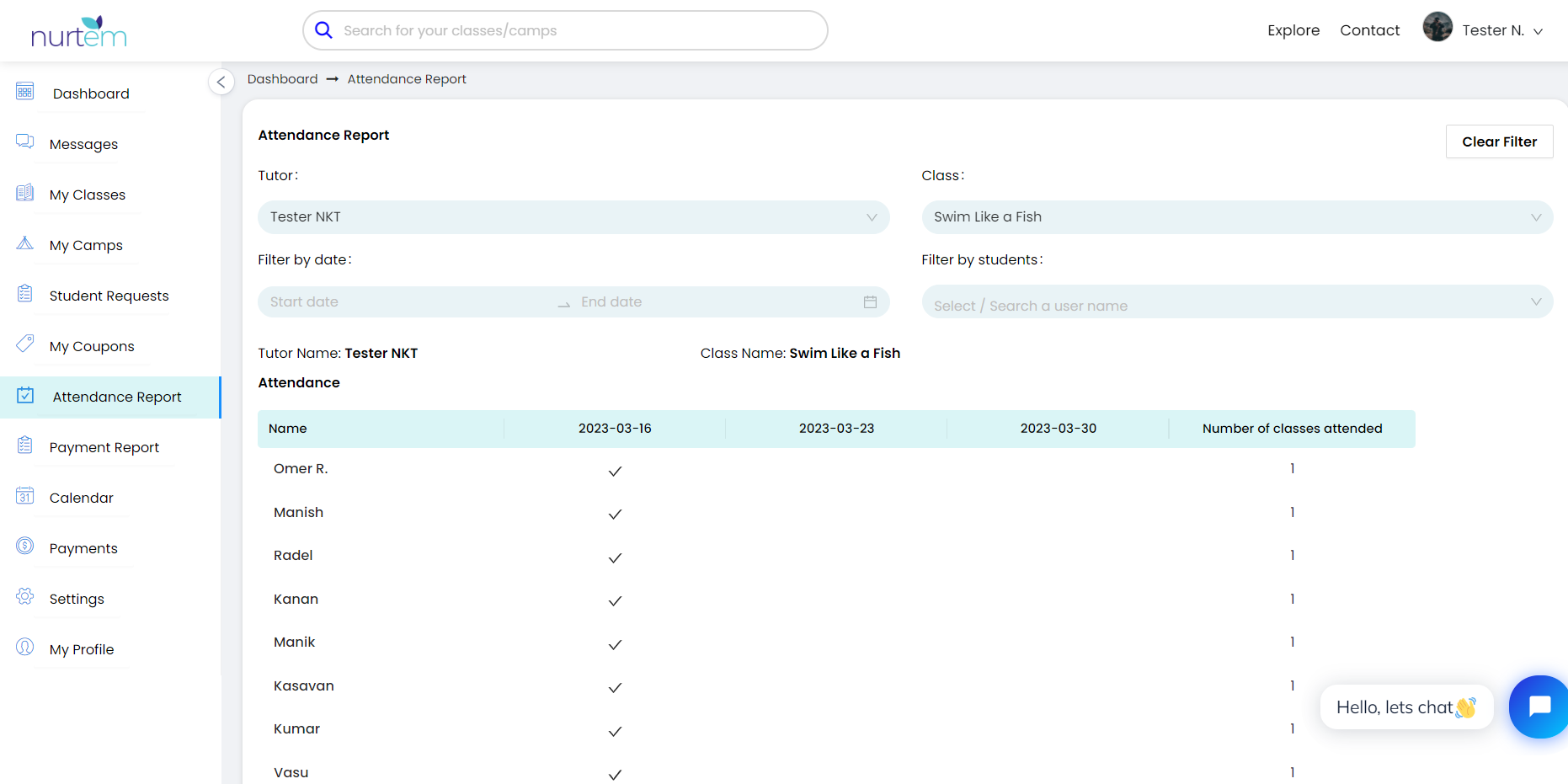Viewport: 1568px width, 784px height.
Task: Click the search magnifier icon
Action: point(323,30)
